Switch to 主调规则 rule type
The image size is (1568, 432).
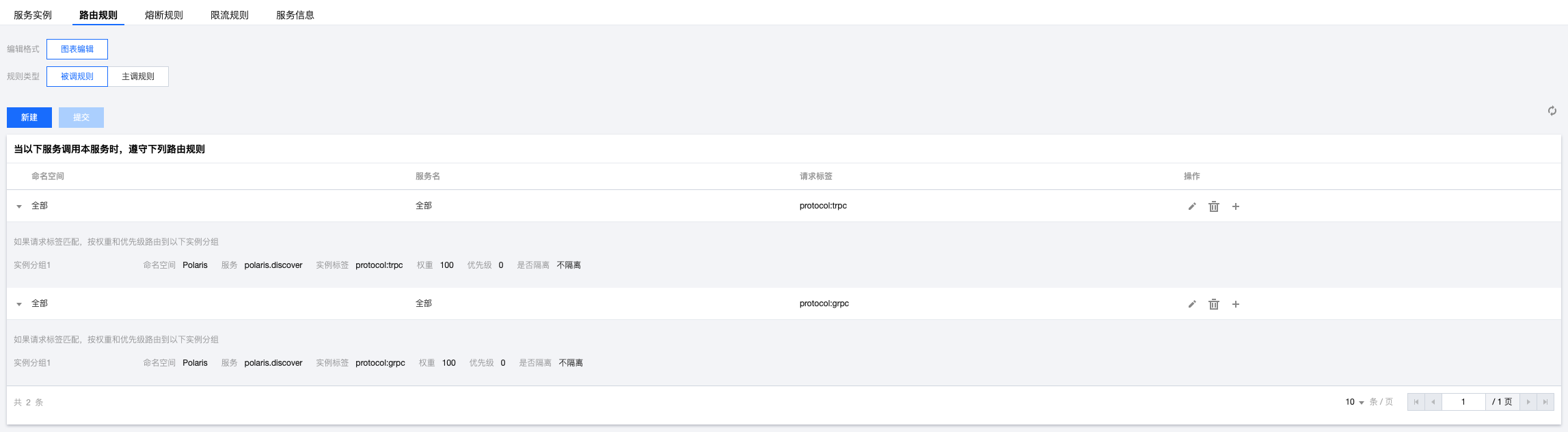coord(138,77)
